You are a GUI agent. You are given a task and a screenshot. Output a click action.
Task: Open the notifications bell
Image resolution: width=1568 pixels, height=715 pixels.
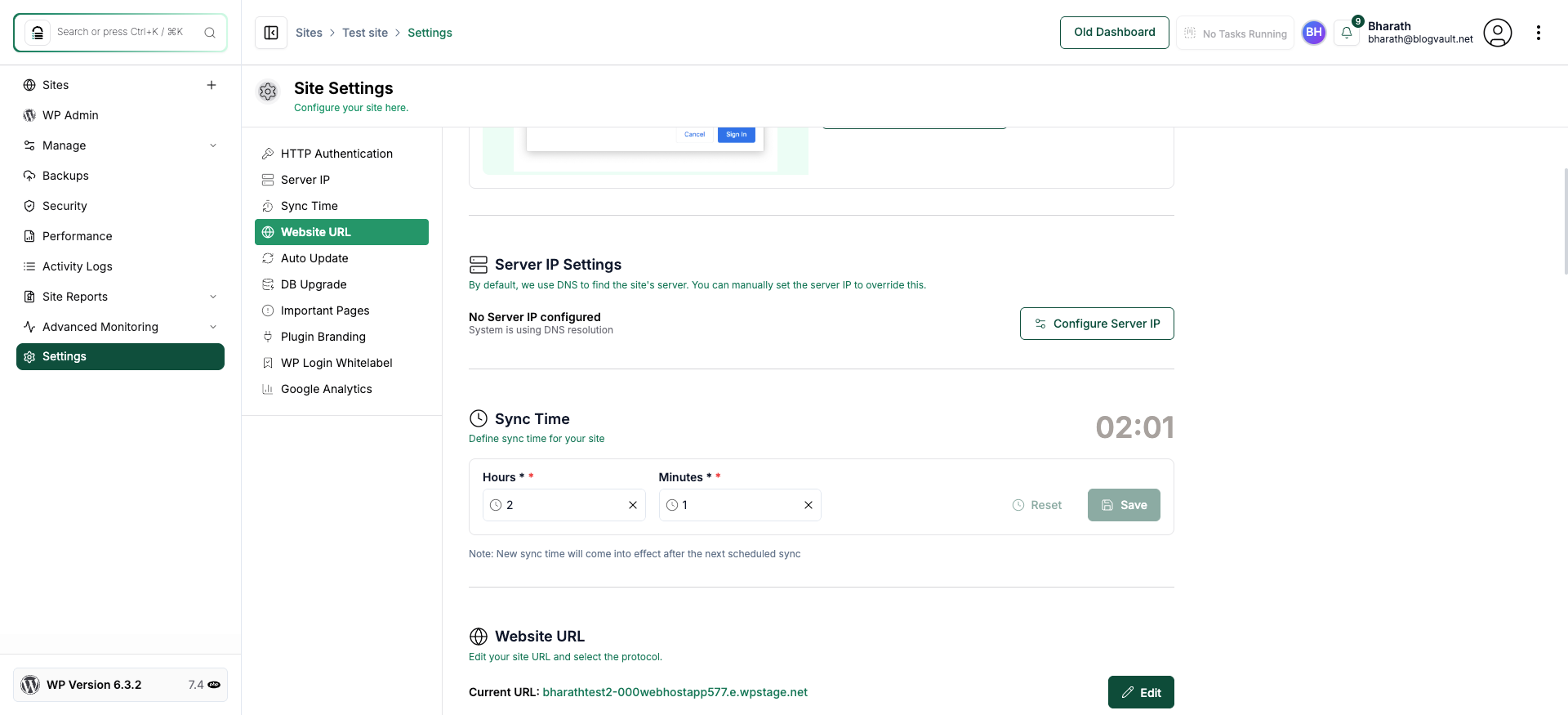tap(1347, 33)
